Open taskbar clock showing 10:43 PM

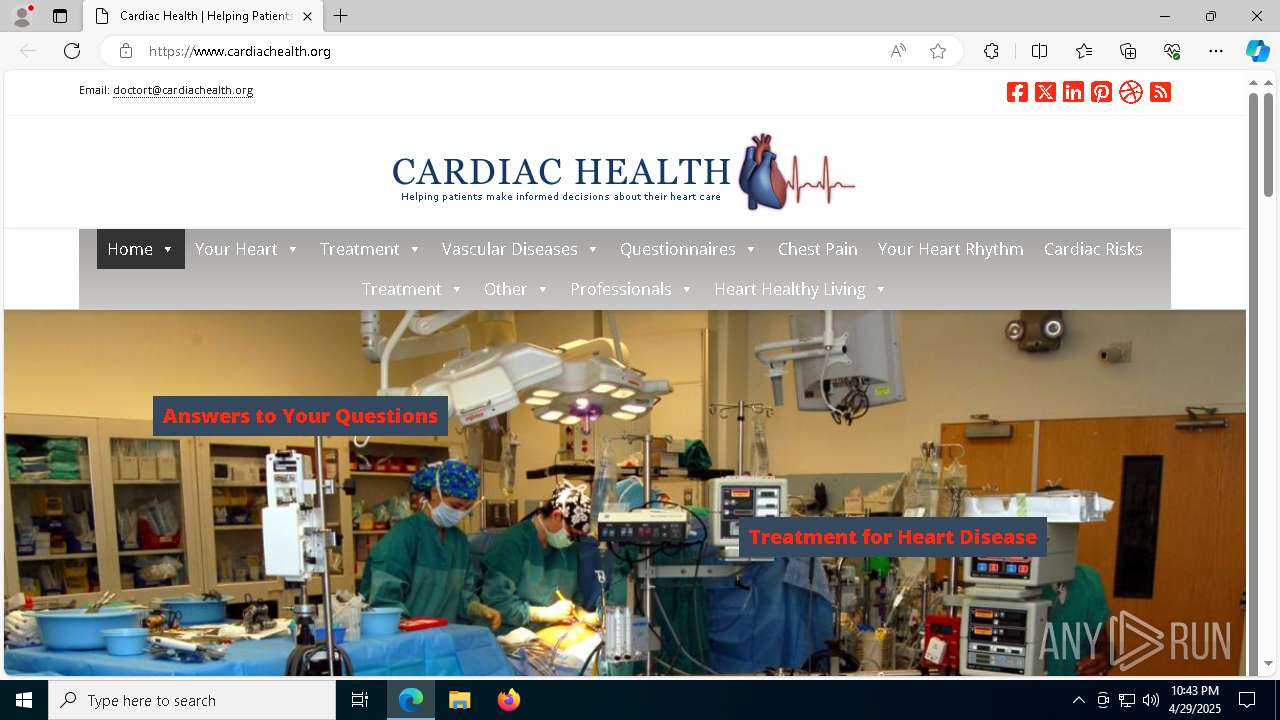[x=1195, y=700]
